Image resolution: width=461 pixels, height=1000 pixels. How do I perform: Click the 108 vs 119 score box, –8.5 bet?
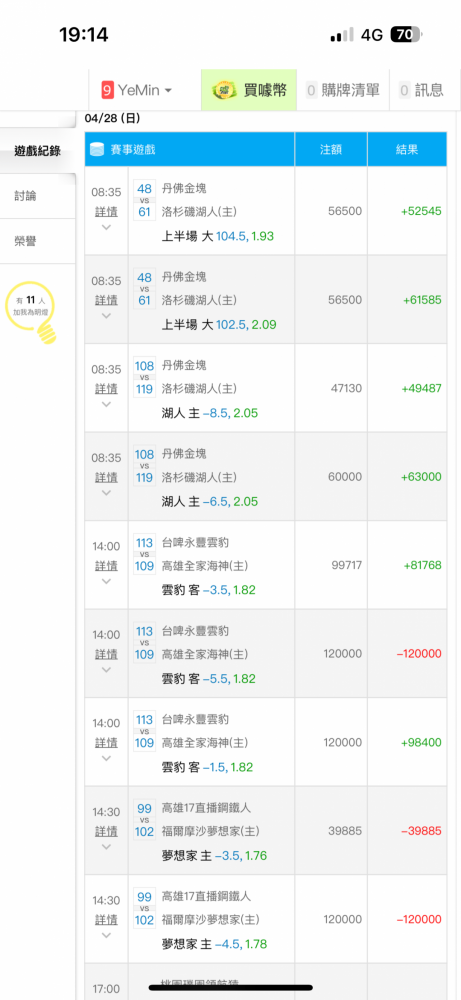(x=145, y=377)
